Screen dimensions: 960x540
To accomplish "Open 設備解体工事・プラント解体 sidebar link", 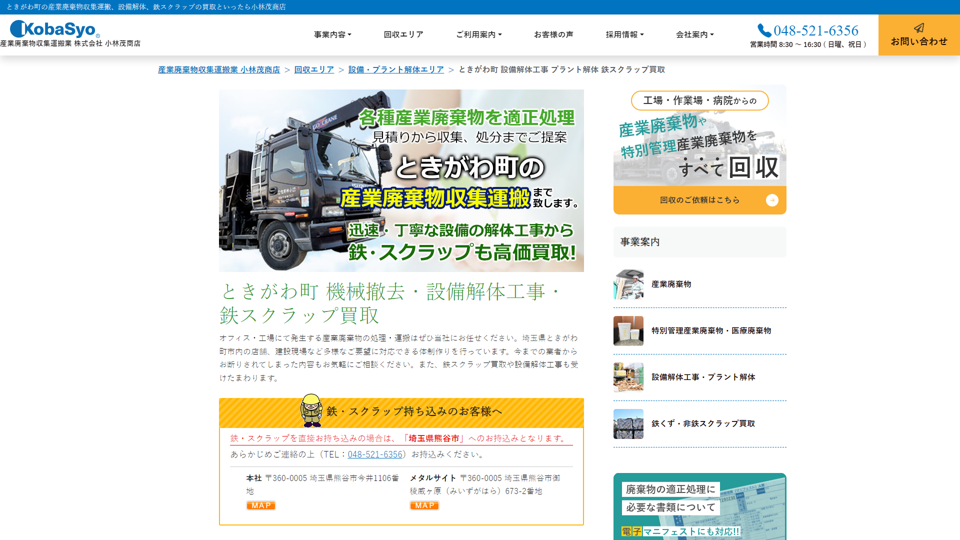I will [703, 377].
